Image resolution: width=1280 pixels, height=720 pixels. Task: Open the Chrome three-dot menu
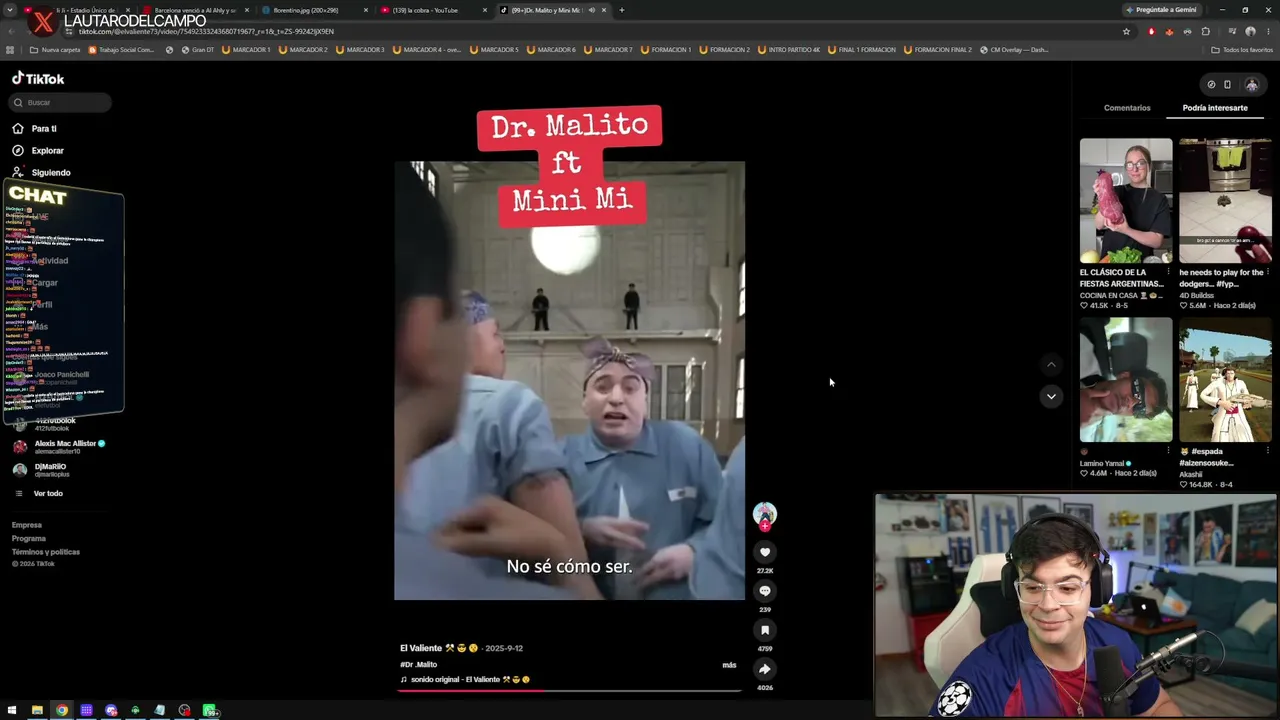coord(1268,31)
